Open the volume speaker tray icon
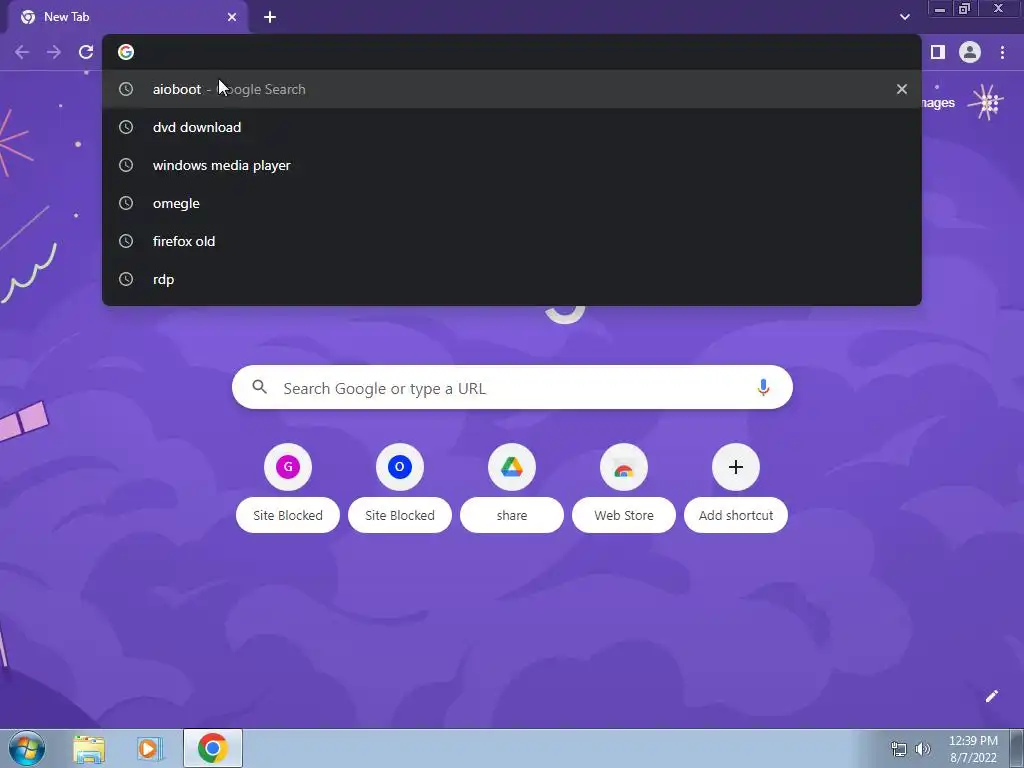Screen dimensions: 1024x768 pos(922,749)
